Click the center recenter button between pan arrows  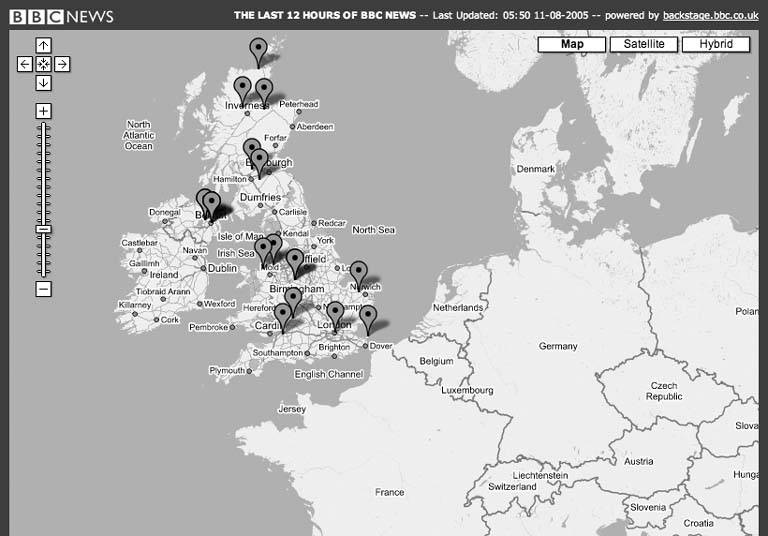pos(43,64)
